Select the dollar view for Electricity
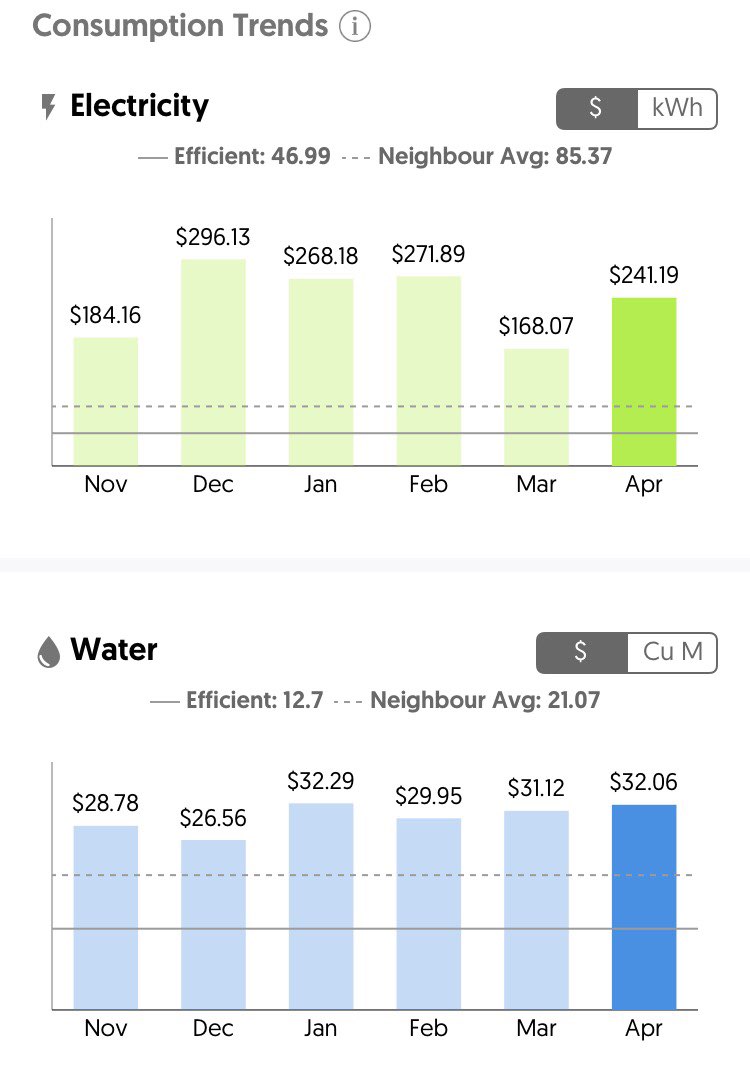This screenshot has width=750, height=1081. [x=596, y=108]
